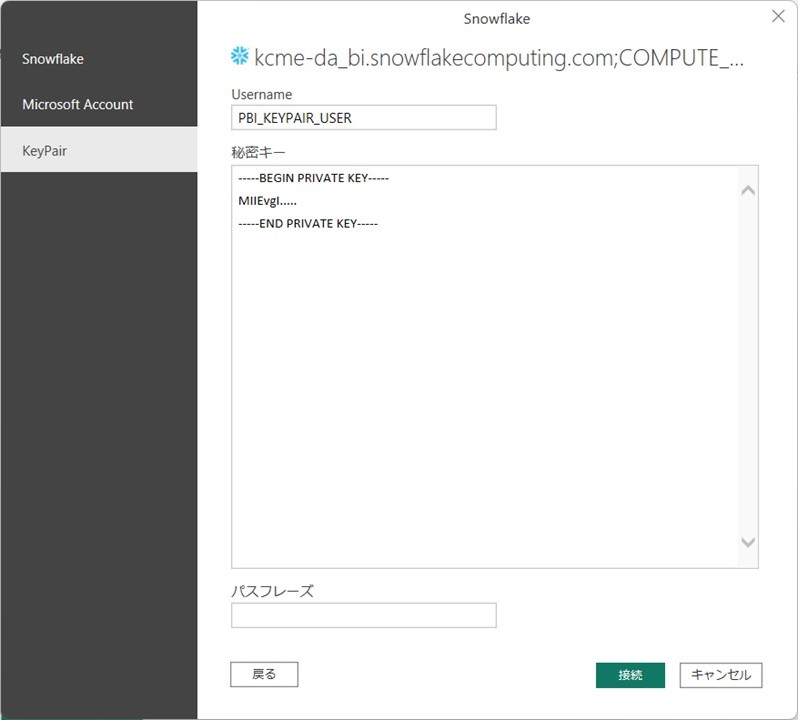This screenshot has width=801, height=720.
Task: Close the Snowflake dialog with the X
Action: click(x=778, y=16)
